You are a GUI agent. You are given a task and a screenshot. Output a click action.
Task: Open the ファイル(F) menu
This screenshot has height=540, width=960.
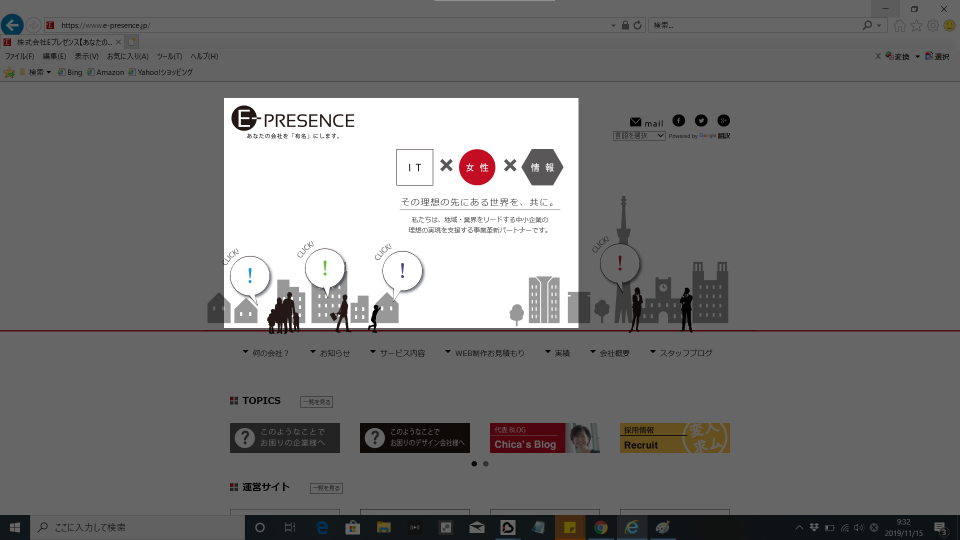pos(20,56)
